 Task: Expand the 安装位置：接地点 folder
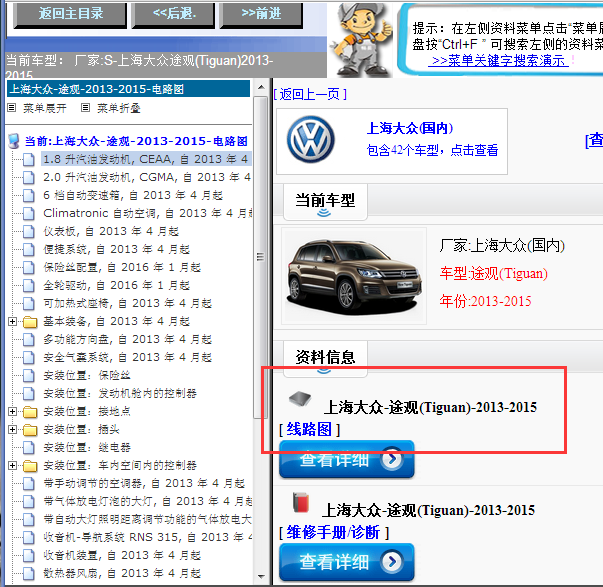12,412
